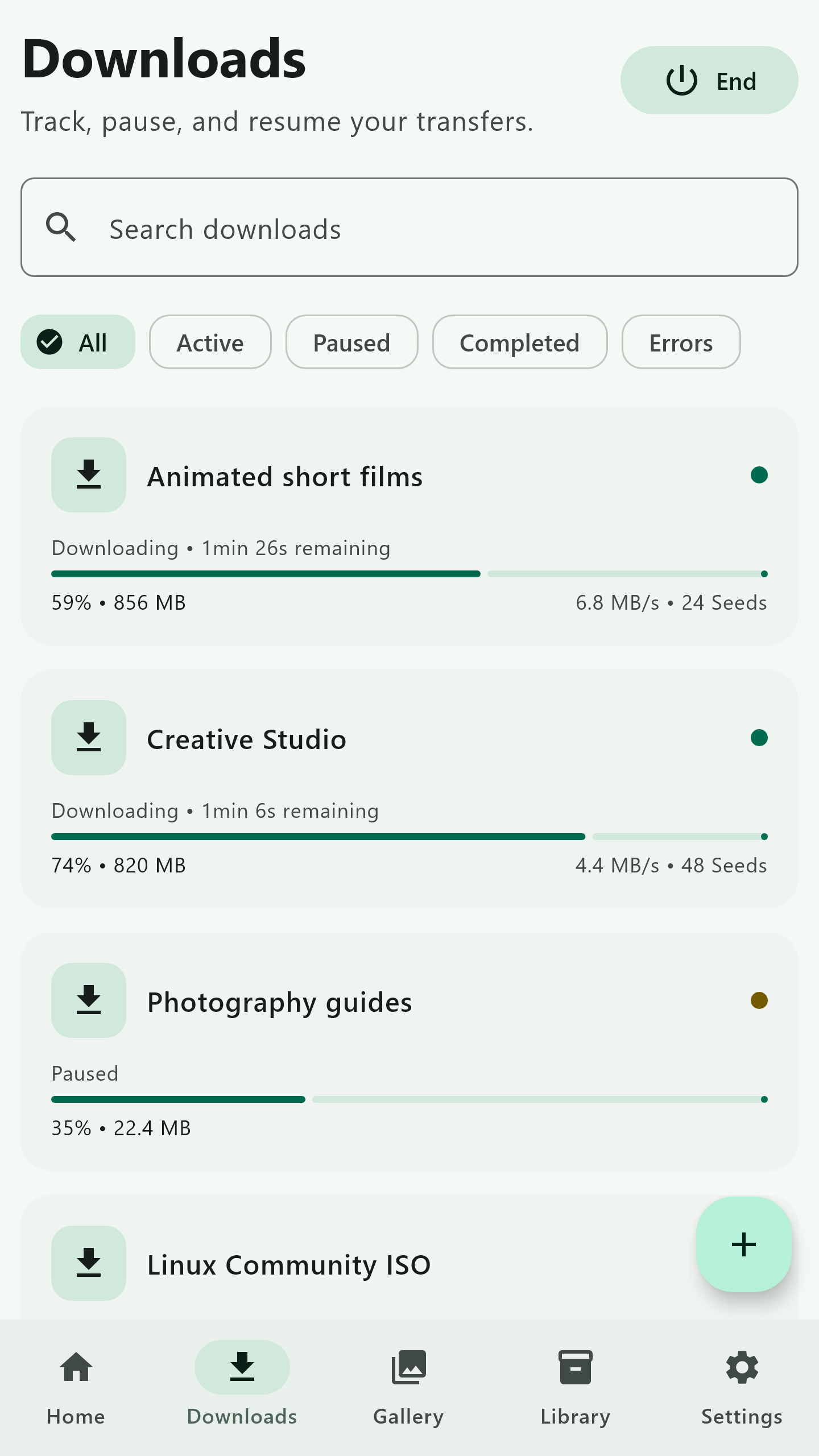Tap the plus add download button
Image resolution: width=819 pixels, height=1456 pixels.
coord(744,1244)
